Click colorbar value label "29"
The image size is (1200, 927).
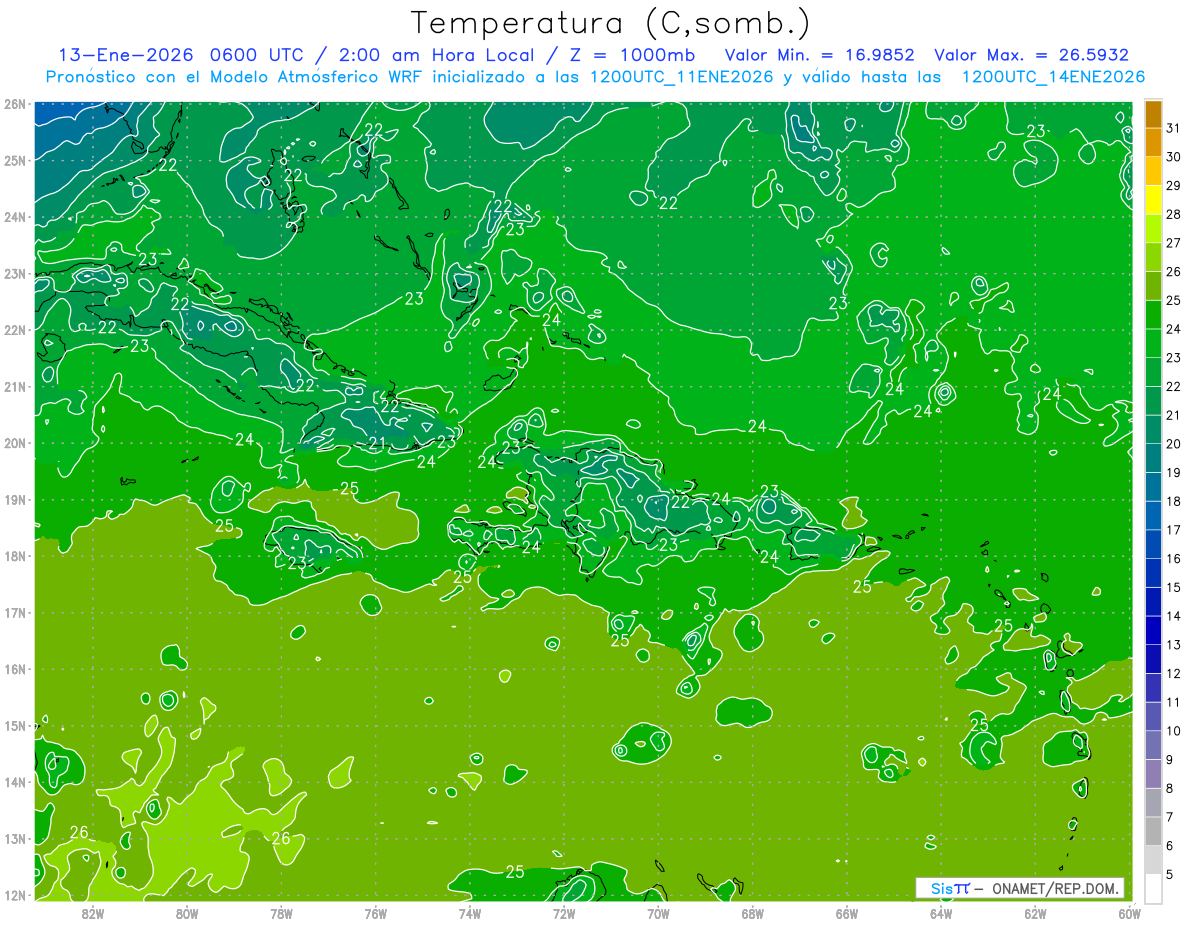[1173, 187]
